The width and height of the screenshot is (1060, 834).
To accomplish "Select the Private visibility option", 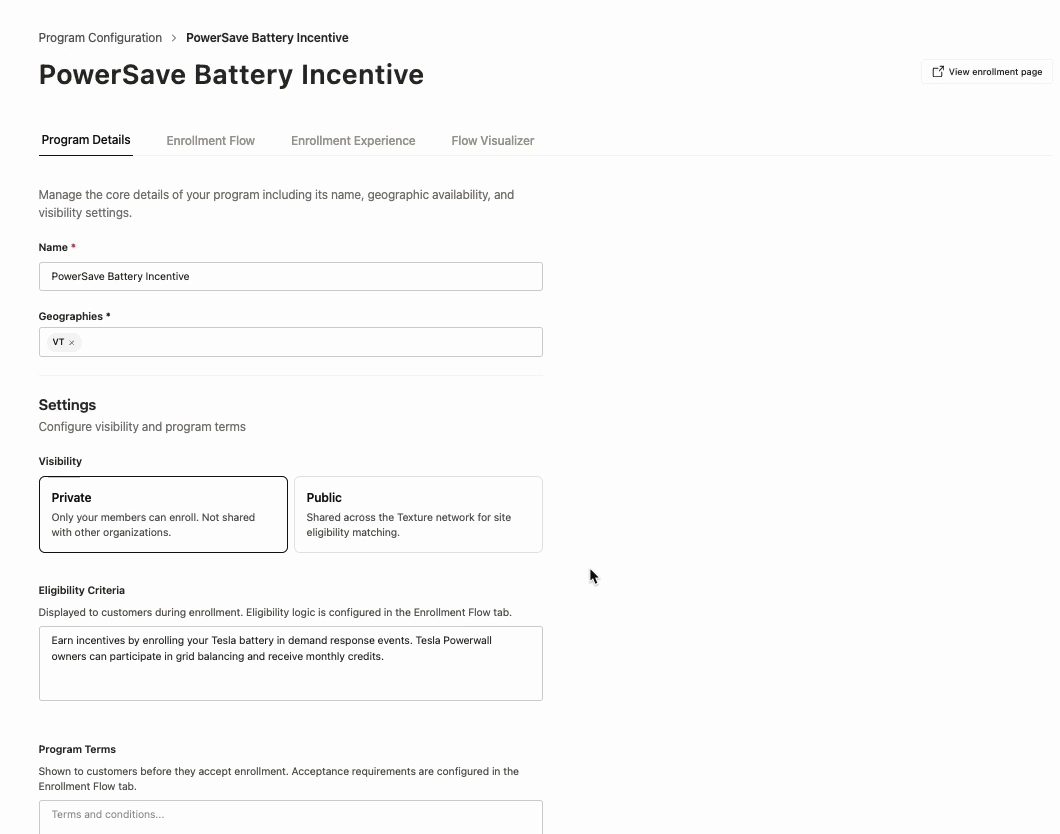I will (x=163, y=514).
